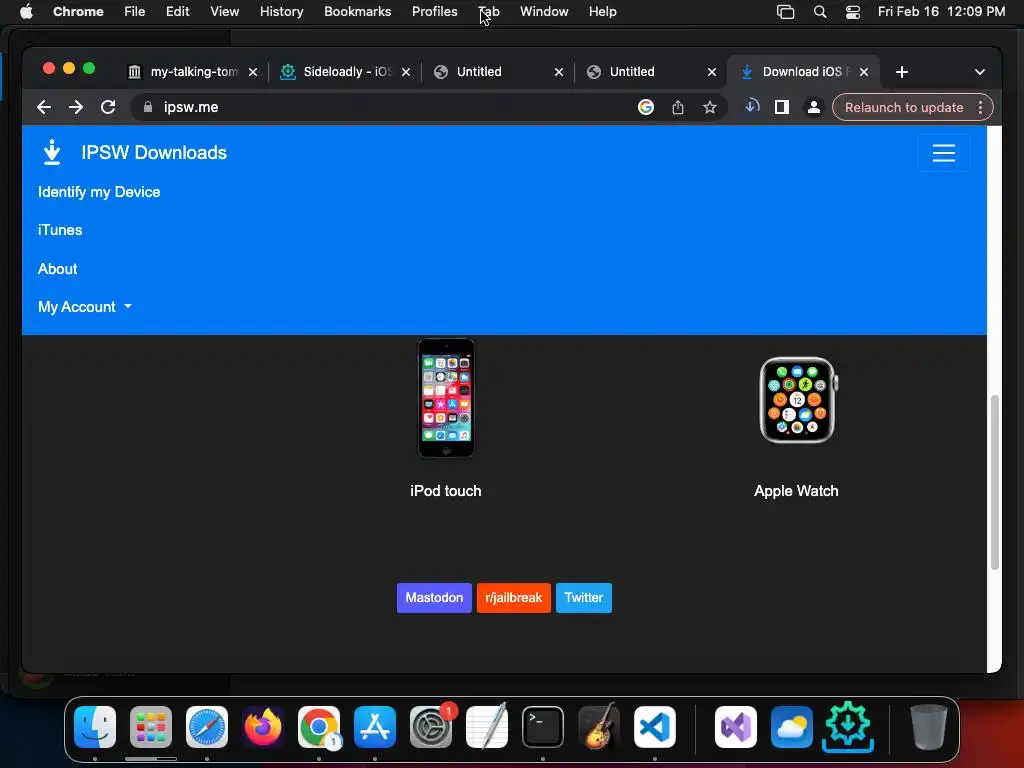Image resolution: width=1024 pixels, height=768 pixels.
Task: Share this page using share icon
Action: tap(678, 107)
